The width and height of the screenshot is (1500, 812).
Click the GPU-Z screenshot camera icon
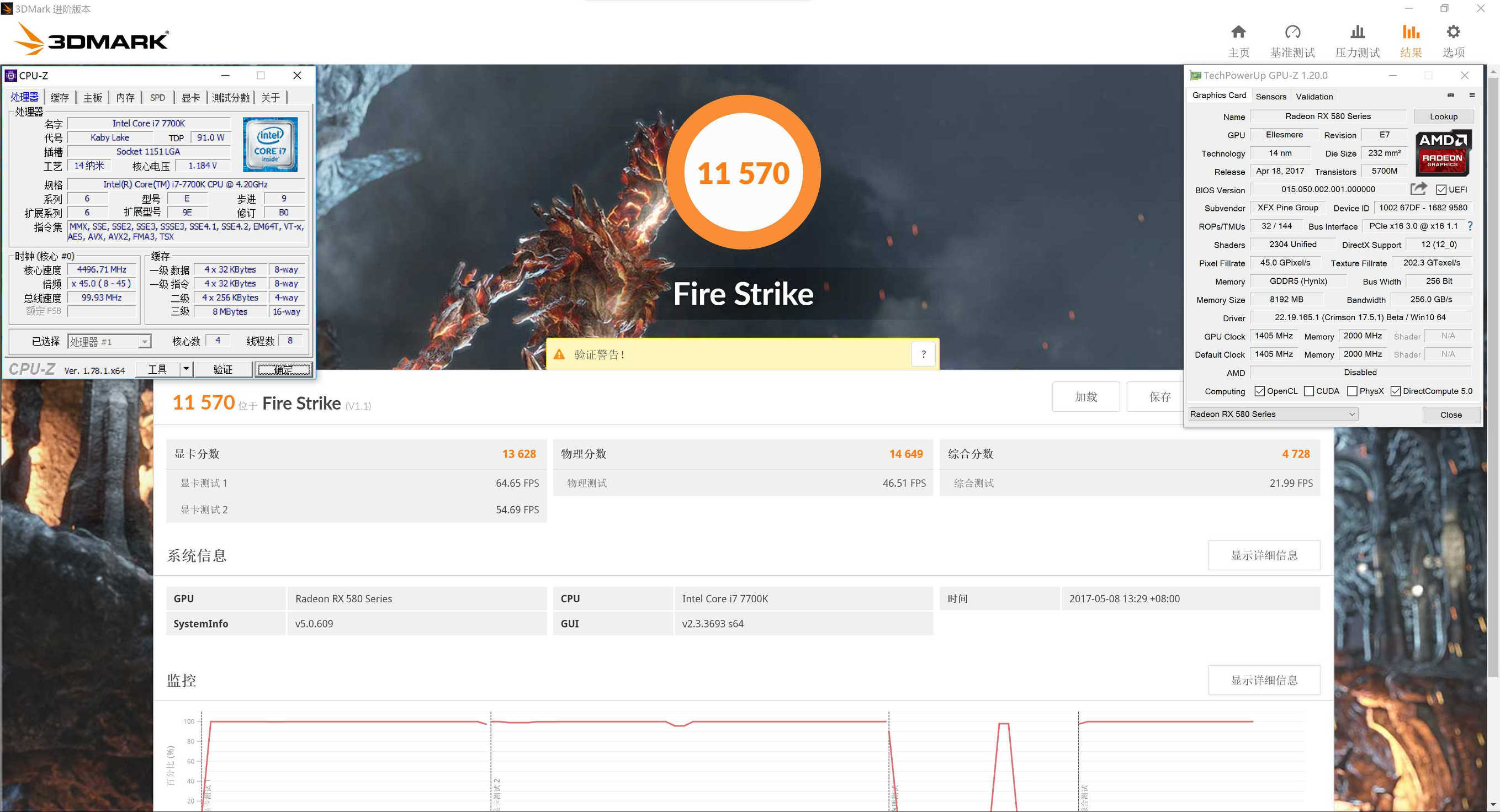(1450, 95)
